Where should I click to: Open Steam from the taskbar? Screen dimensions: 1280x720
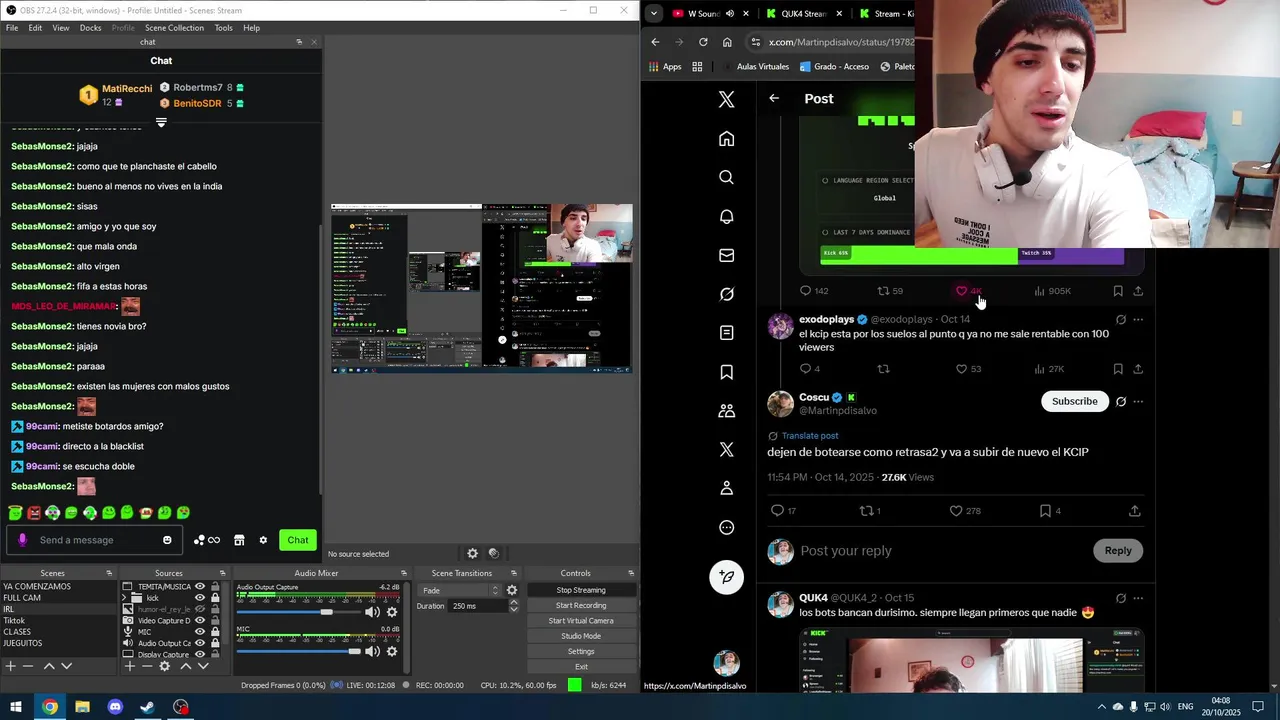tap(147, 707)
